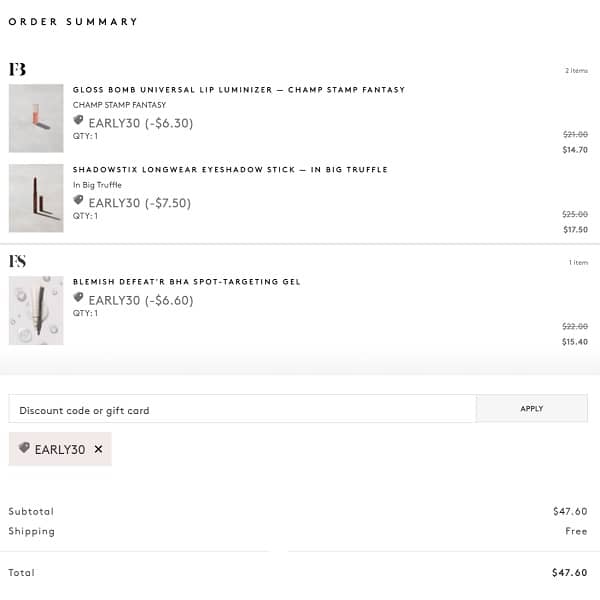Click the 'In Big Truffle' shade text
The height and width of the screenshot is (600, 600).
tap(97, 185)
